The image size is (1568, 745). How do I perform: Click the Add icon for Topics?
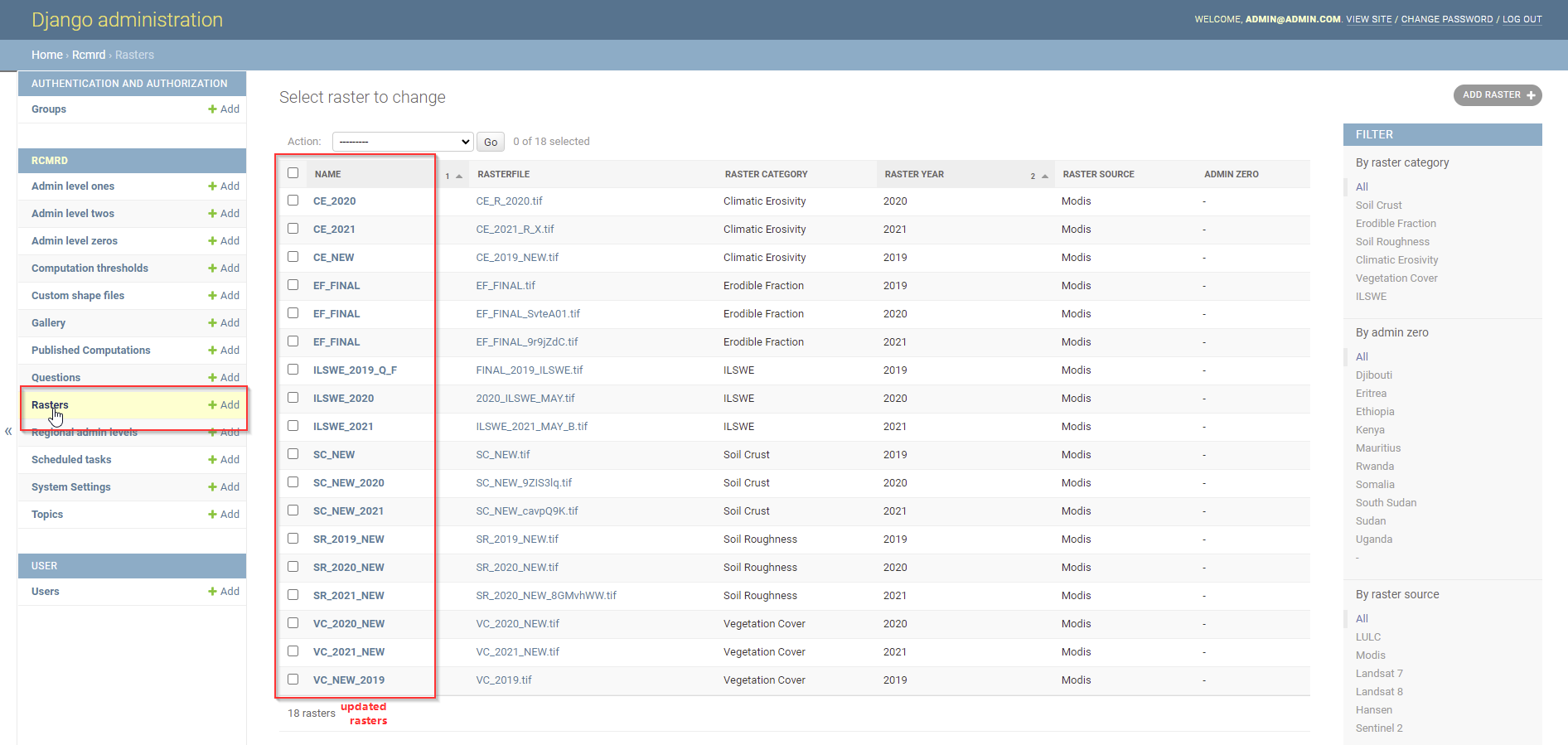(x=224, y=515)
